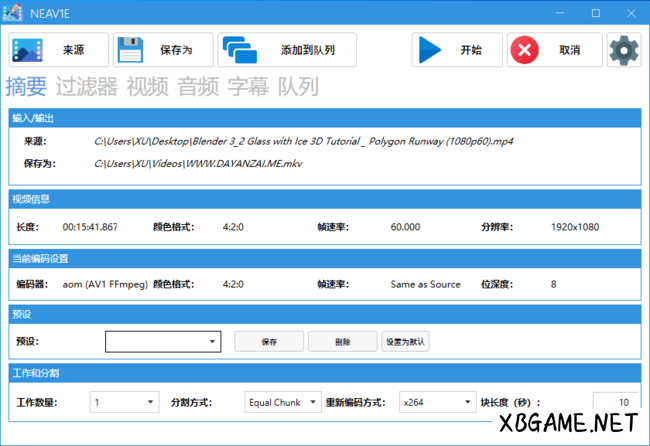
Task: Switch to the 摘要 tab
Action: click(x=26, y=86)
